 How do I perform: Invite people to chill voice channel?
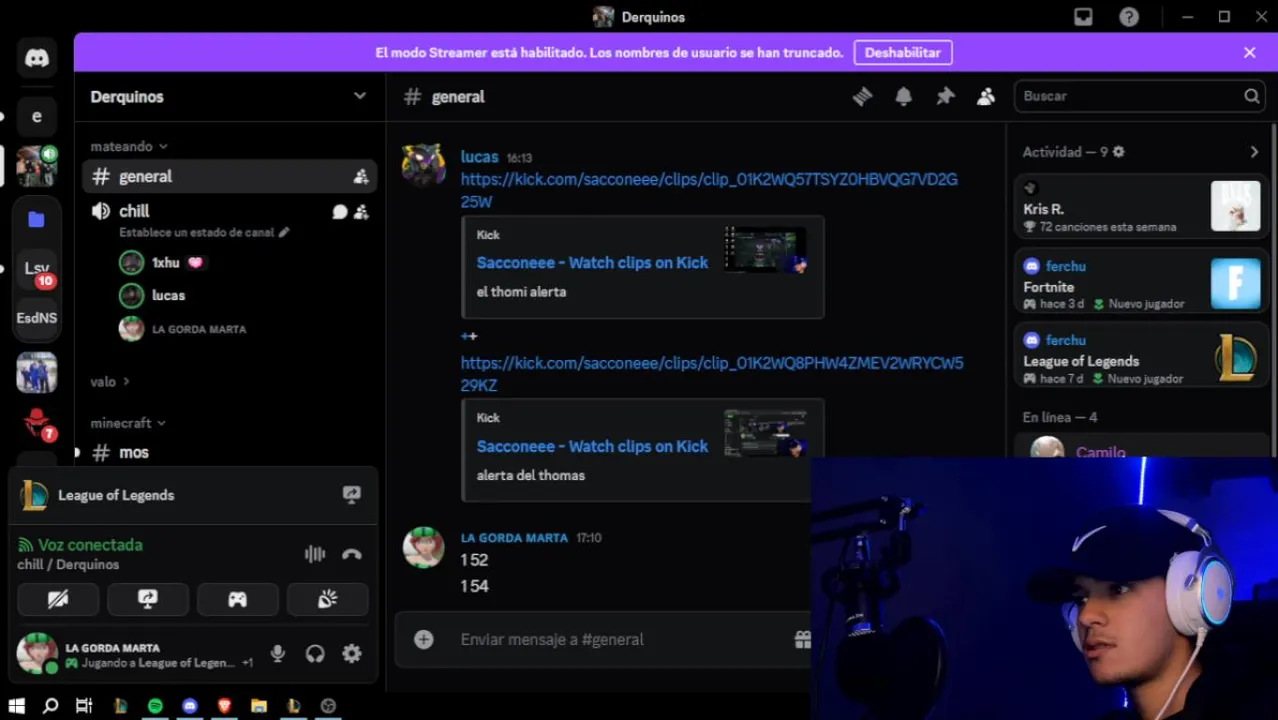pos(361,212)
